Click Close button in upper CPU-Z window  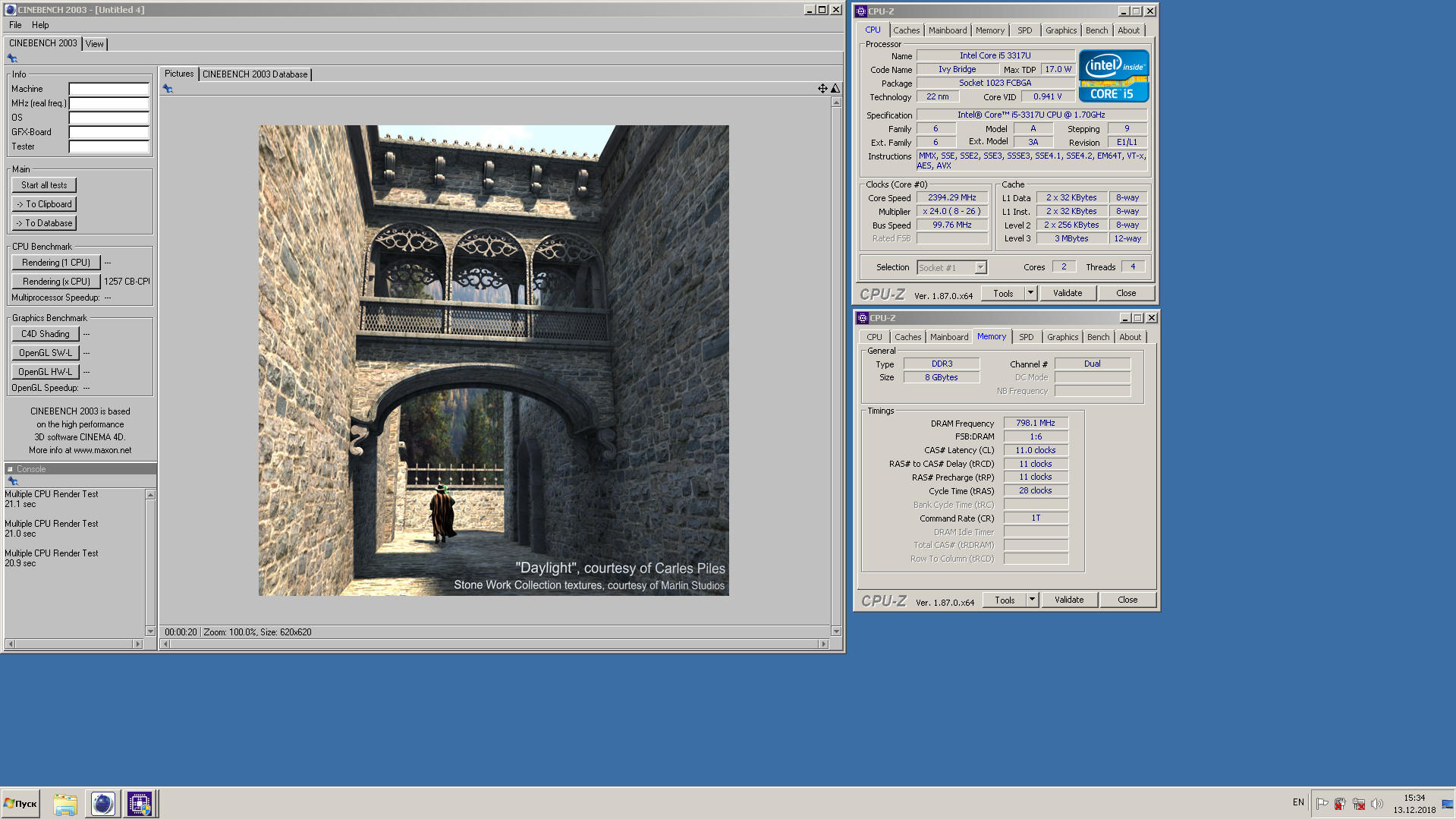pyautogui.click(x=1126, y=293)
